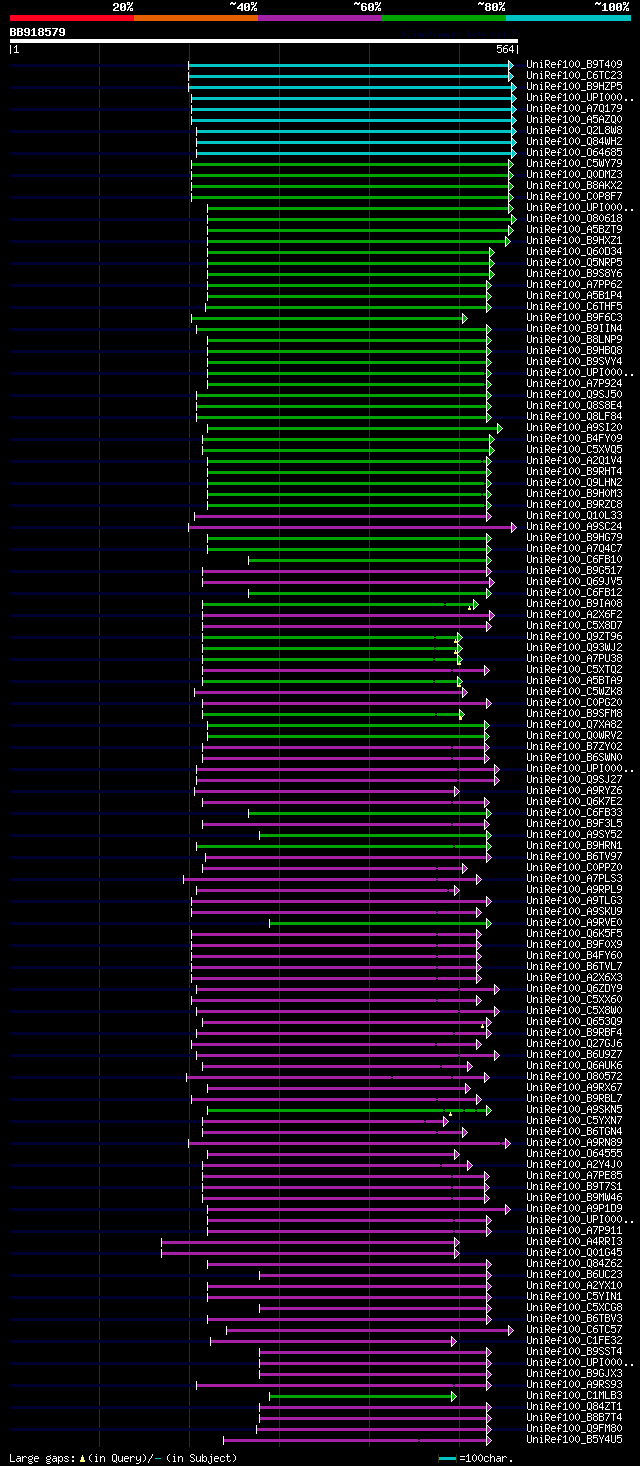
Task: Open hit UniRef100_Q2L8W8
Action: coord(574,131)
